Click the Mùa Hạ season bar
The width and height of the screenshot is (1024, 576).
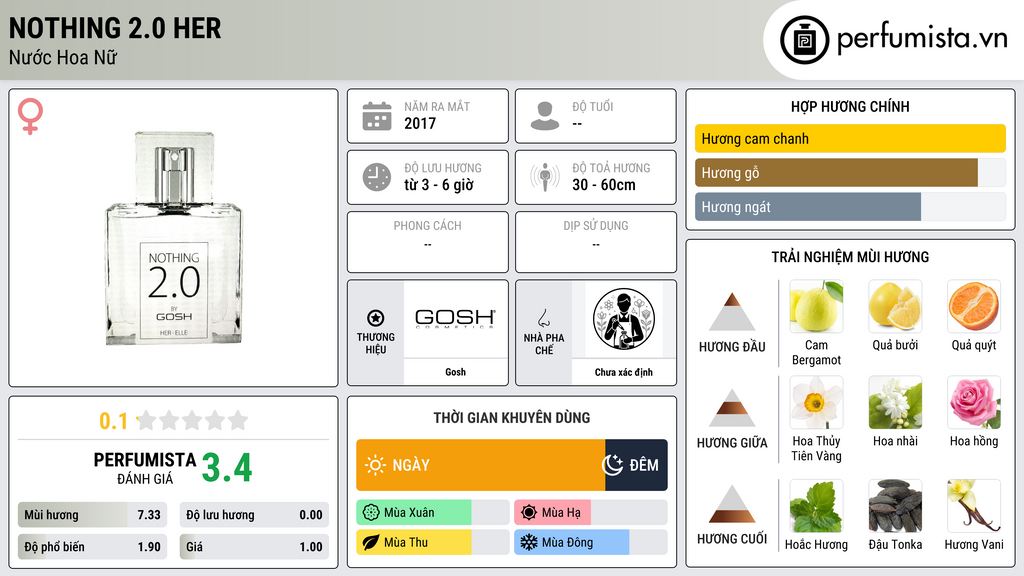[x=591, y=513]
